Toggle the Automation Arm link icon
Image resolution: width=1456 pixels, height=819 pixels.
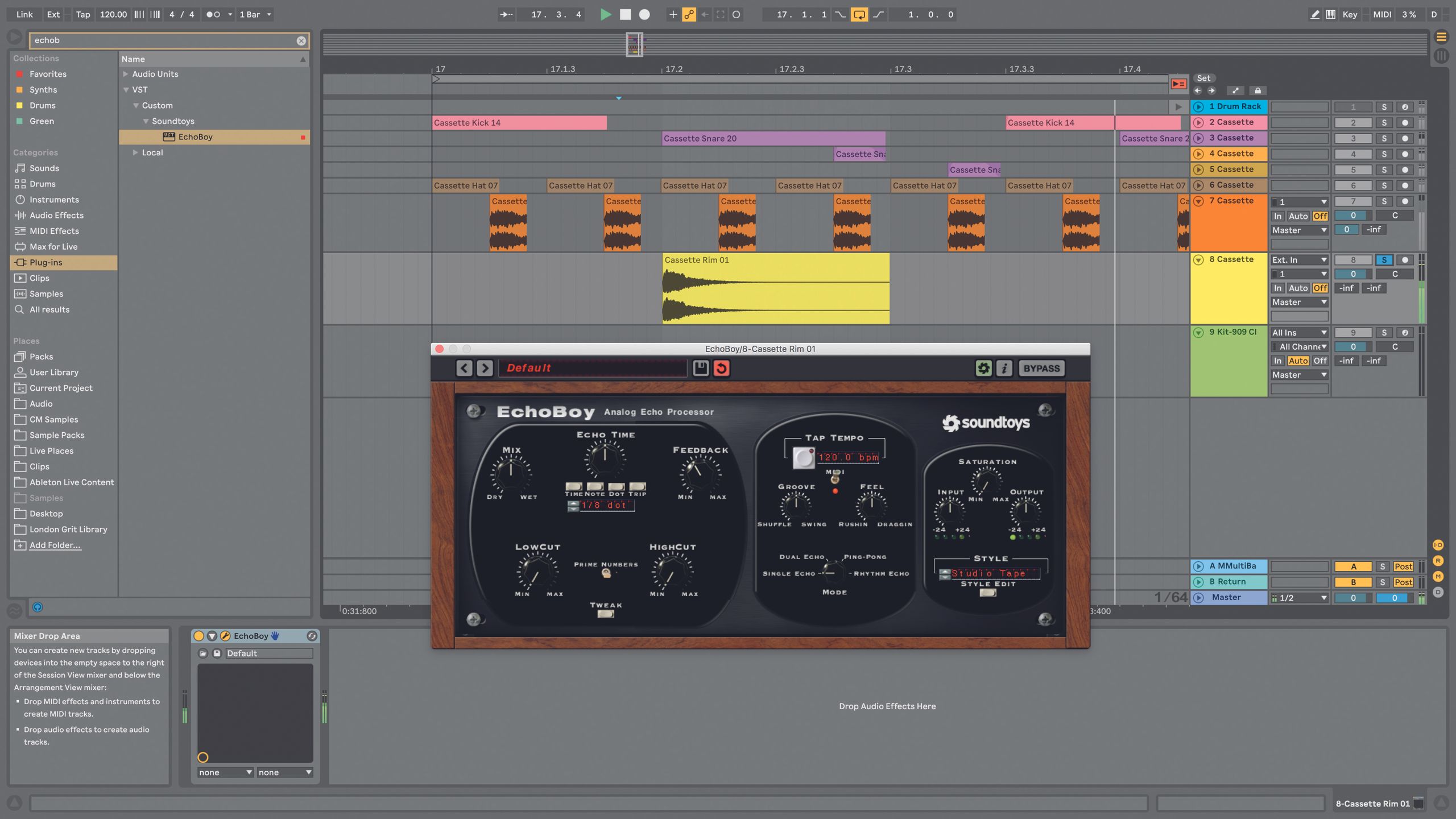tap(689, 14)
